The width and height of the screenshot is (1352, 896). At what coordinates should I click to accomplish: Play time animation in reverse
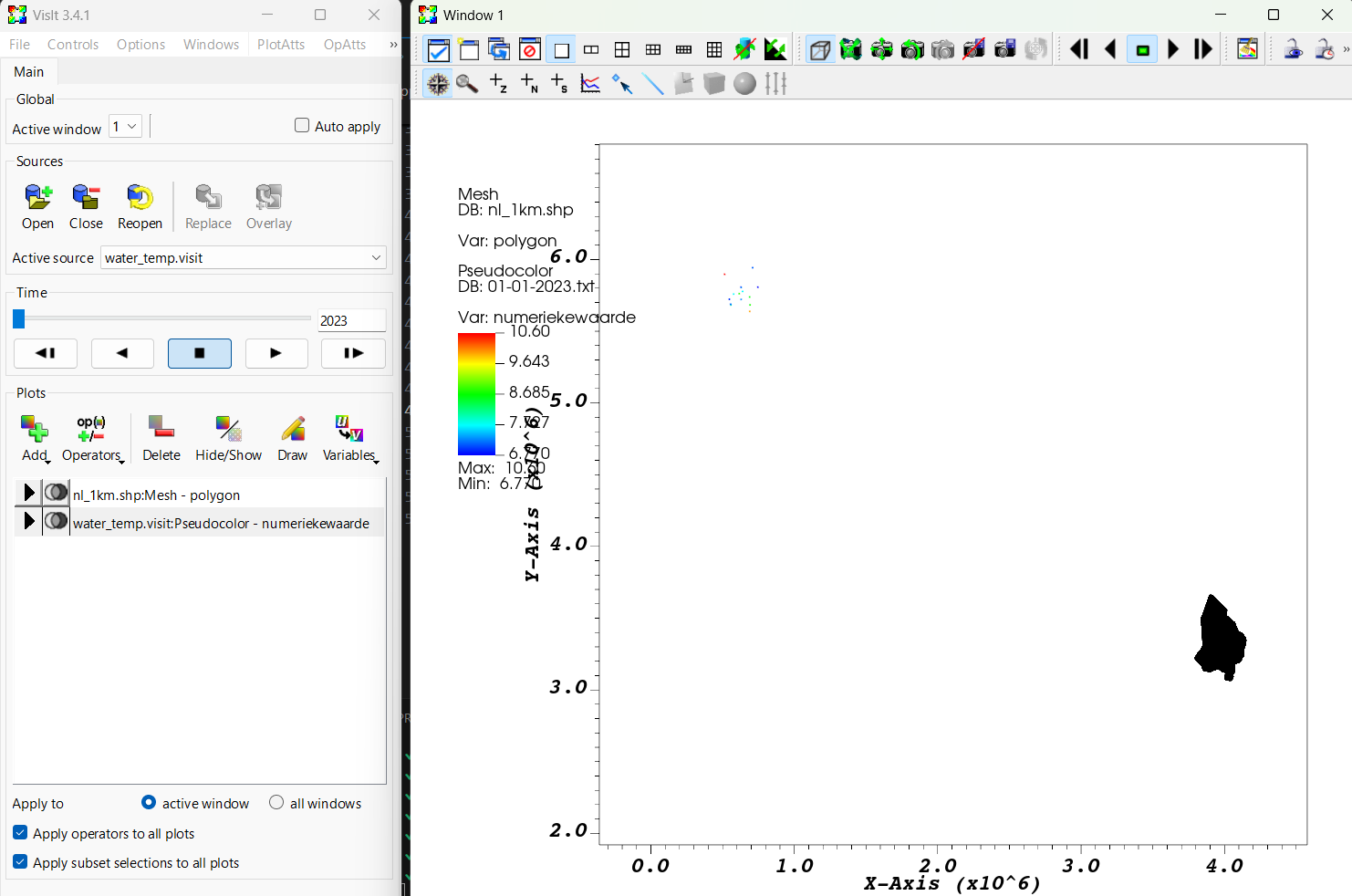pyautogui.click(x=122, y=353)
